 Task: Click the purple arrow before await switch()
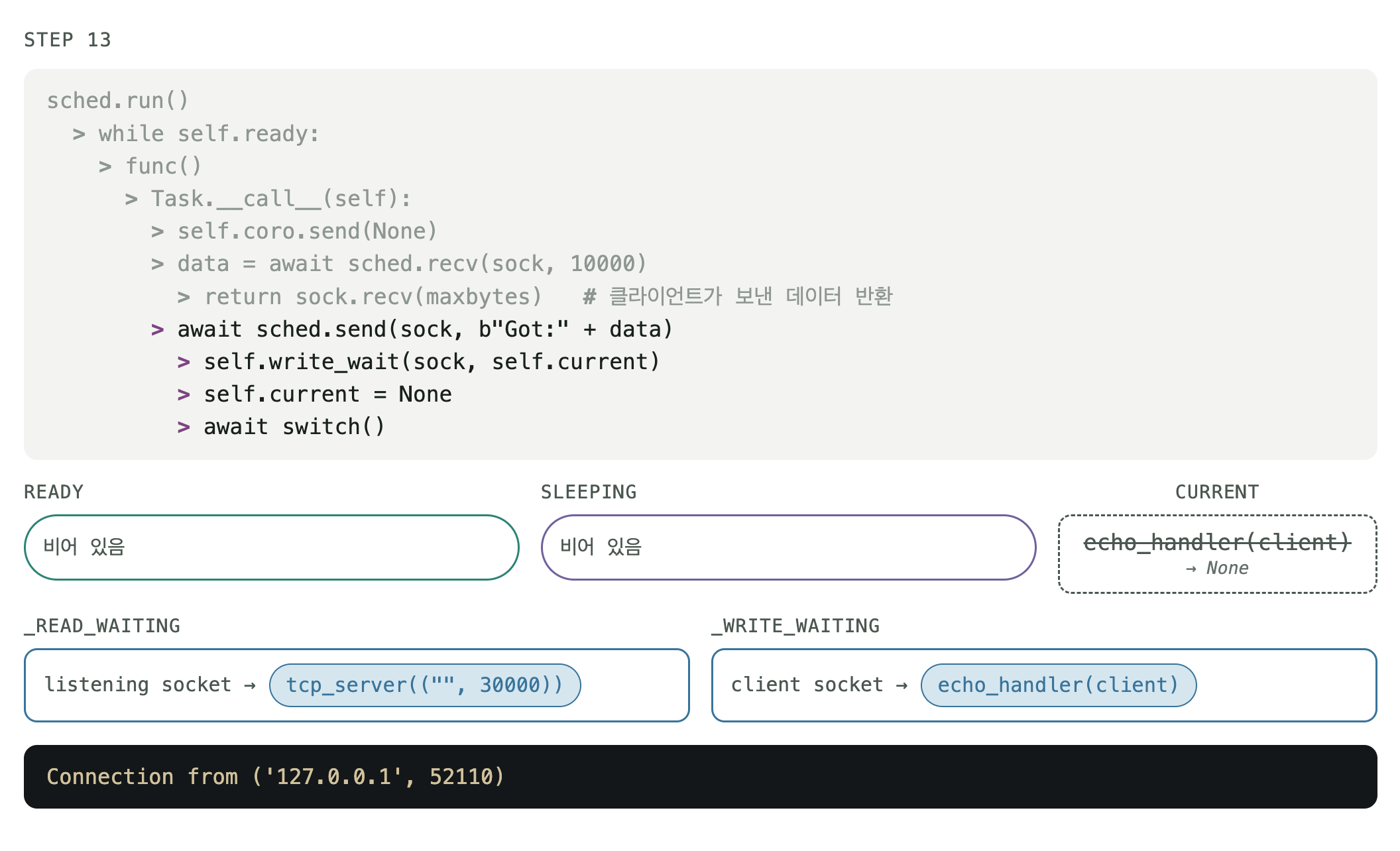pyautogui.click(x=184, y=427)
